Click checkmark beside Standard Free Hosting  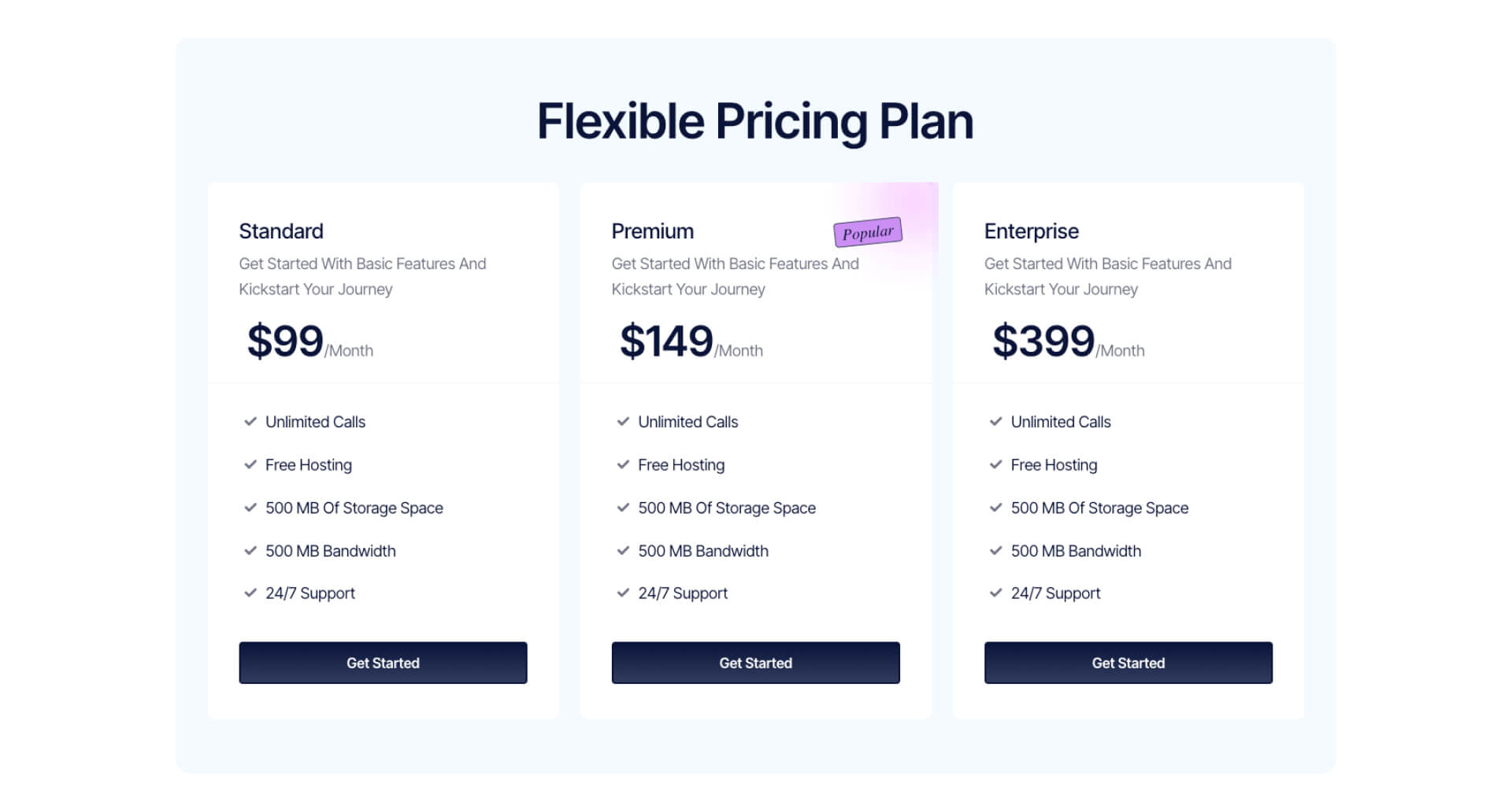tap(250, 465)
